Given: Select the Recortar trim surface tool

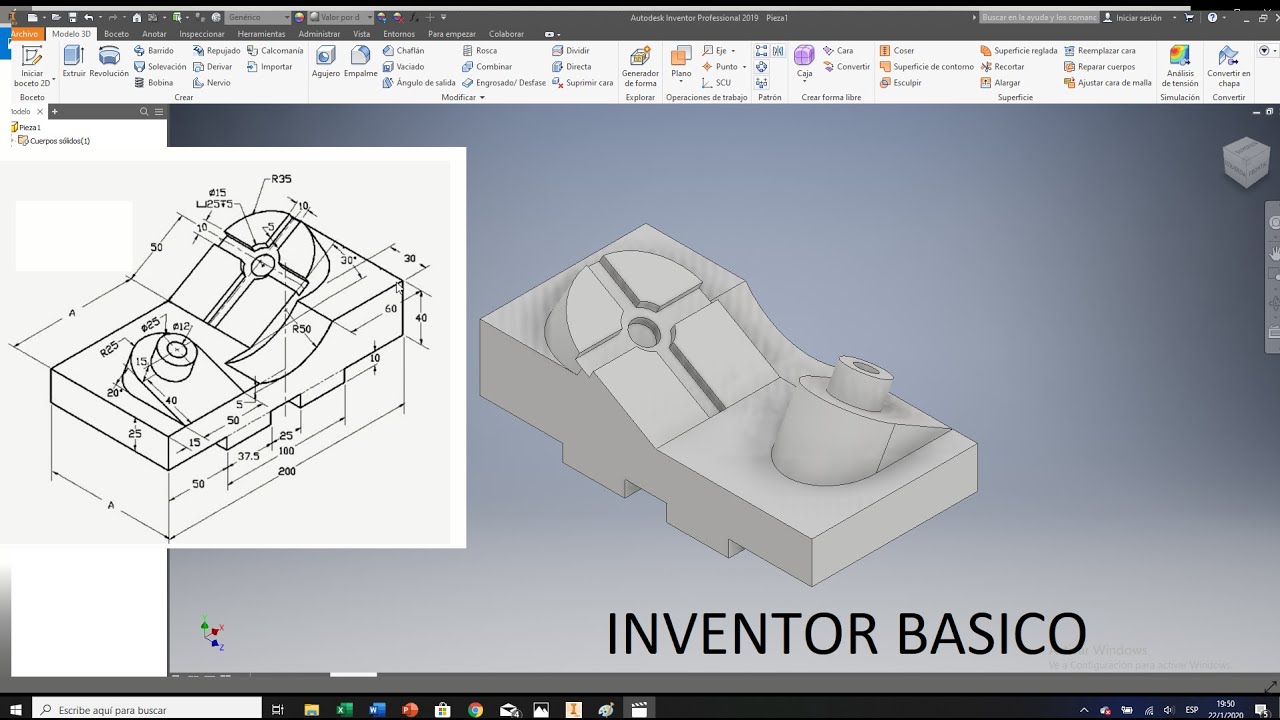Looking at the screenshot, I should pos(1003,66).
